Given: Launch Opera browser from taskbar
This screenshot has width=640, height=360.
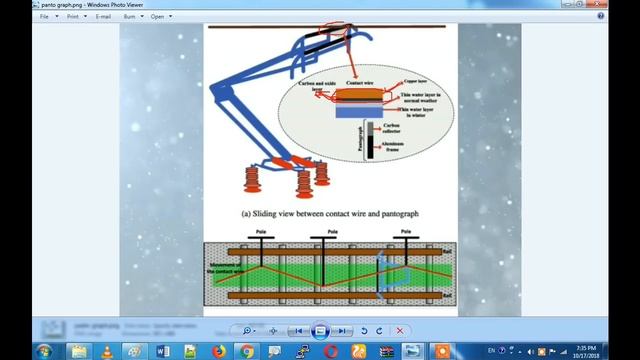Looking at the screenshot, I should point(331,351).
